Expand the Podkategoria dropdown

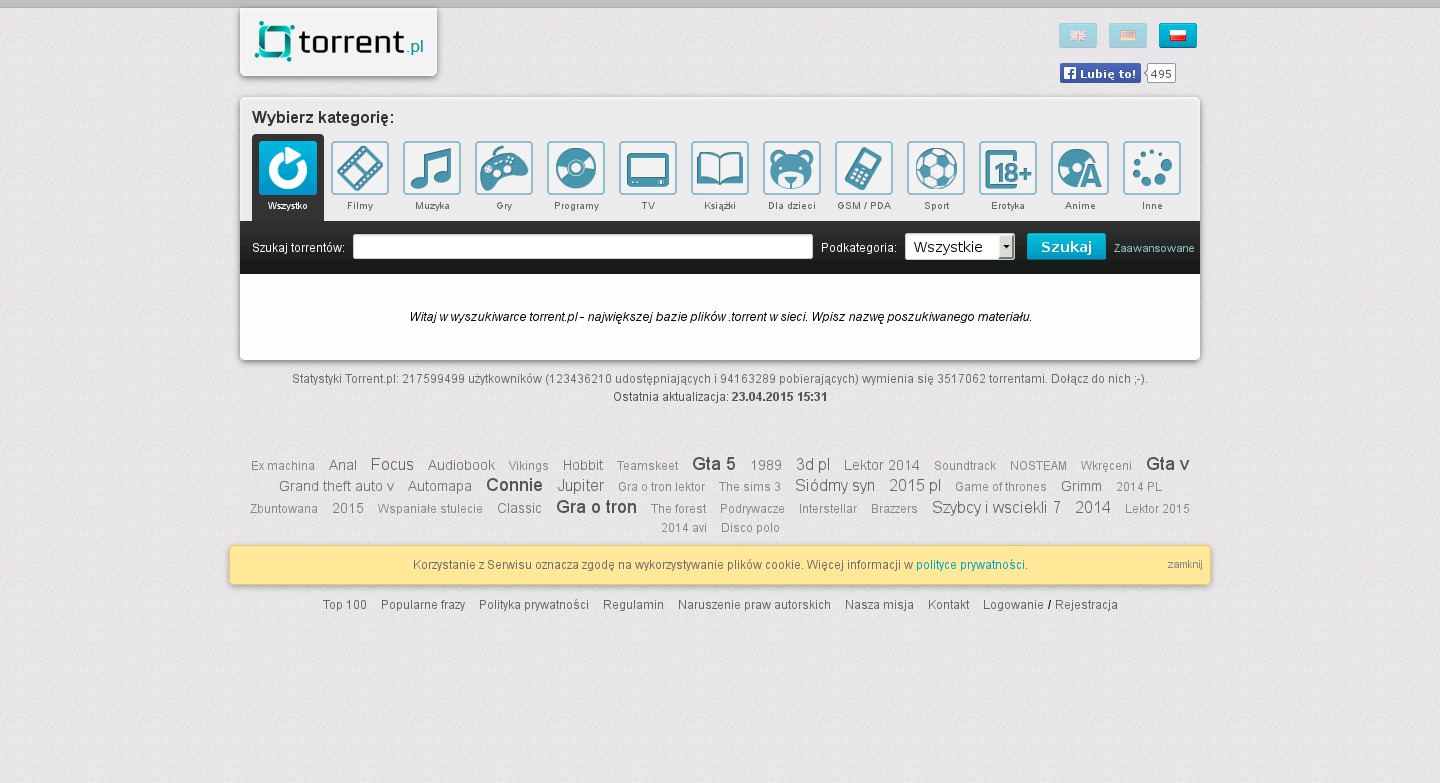coord(959,247)
